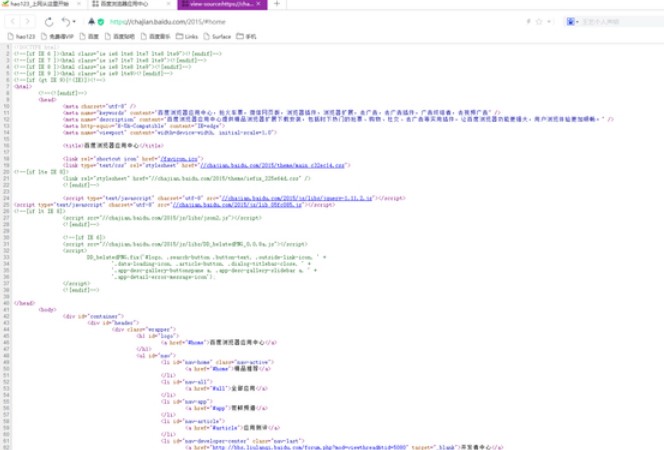Image resolution: width=664 pixels, height=450 pixels.
Task: Click the DD_belatedPNG.fix script line
Action: (x=207, y=257)
